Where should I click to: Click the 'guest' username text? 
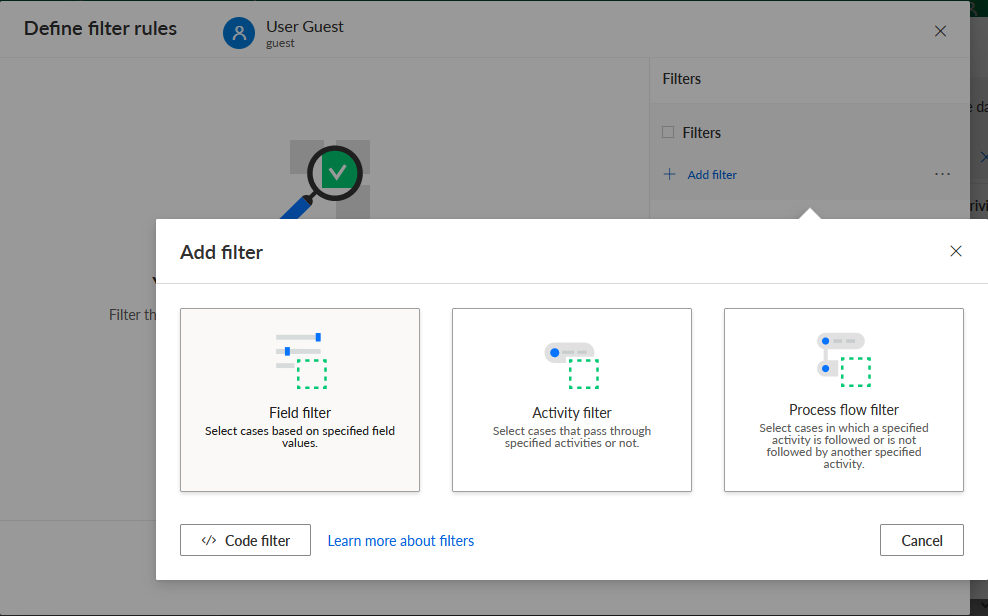tap(280, 43)
